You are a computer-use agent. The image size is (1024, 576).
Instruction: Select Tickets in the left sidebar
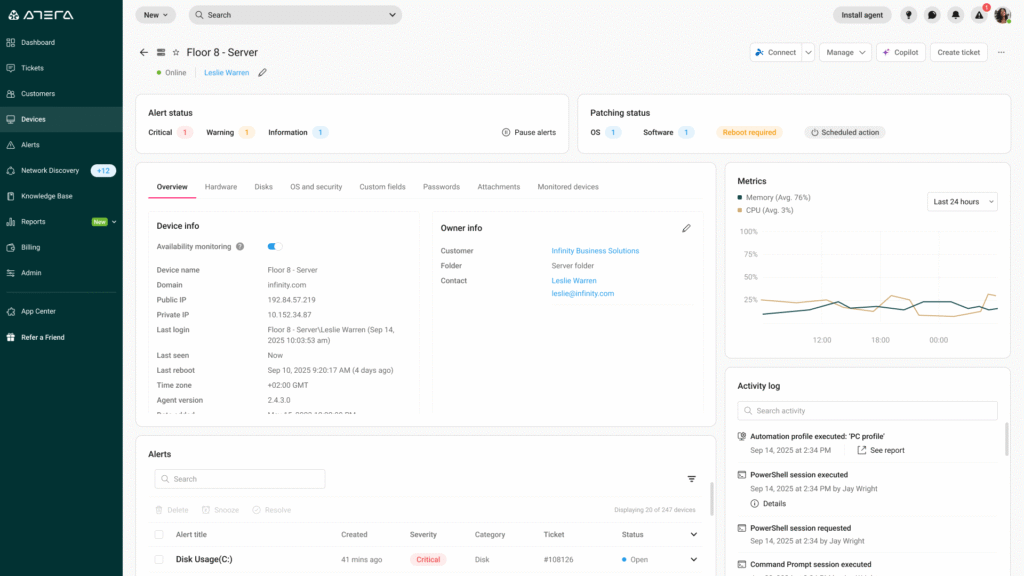pos(38,67)
